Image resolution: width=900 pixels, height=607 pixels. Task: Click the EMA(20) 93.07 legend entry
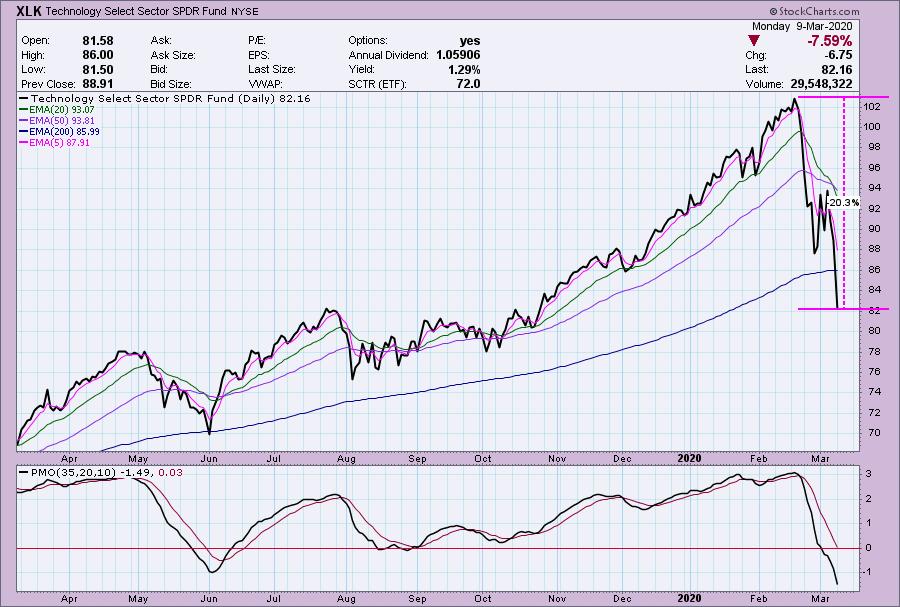pos(57,110)
